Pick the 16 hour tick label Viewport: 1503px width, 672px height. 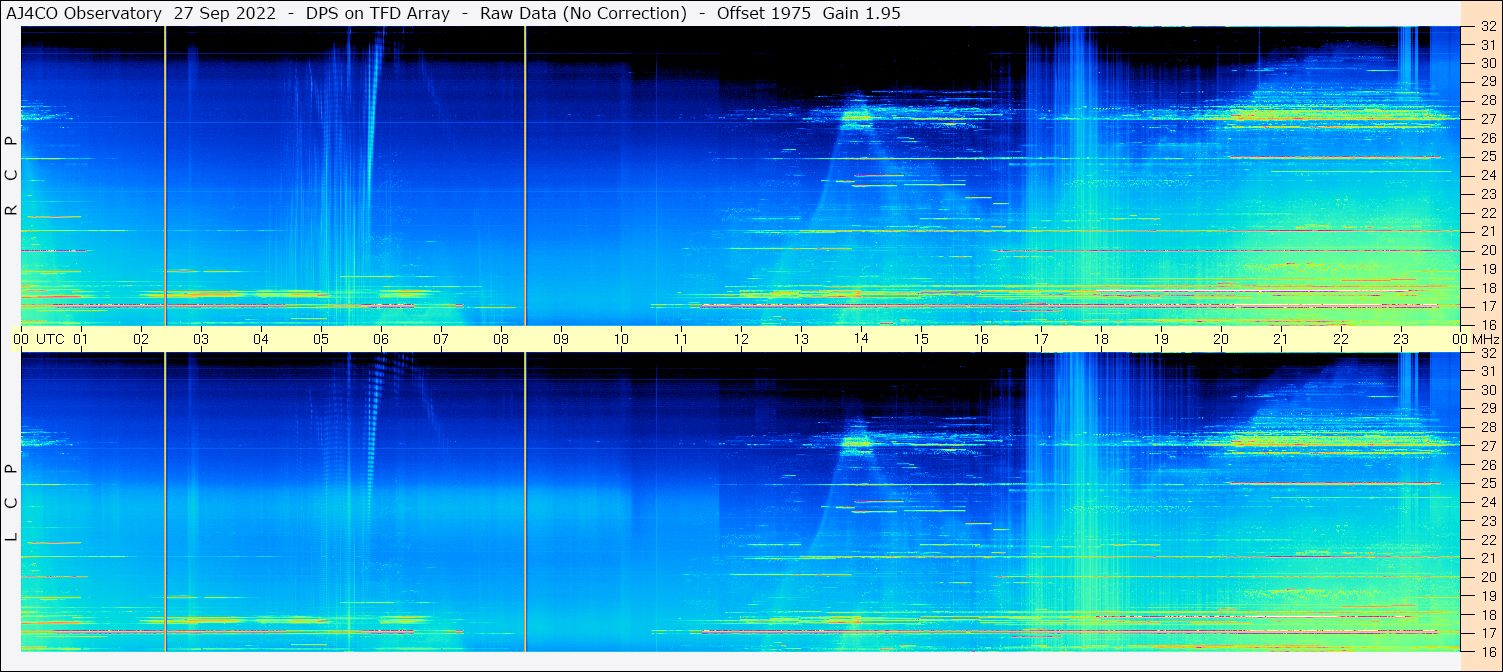coord(981,339)
